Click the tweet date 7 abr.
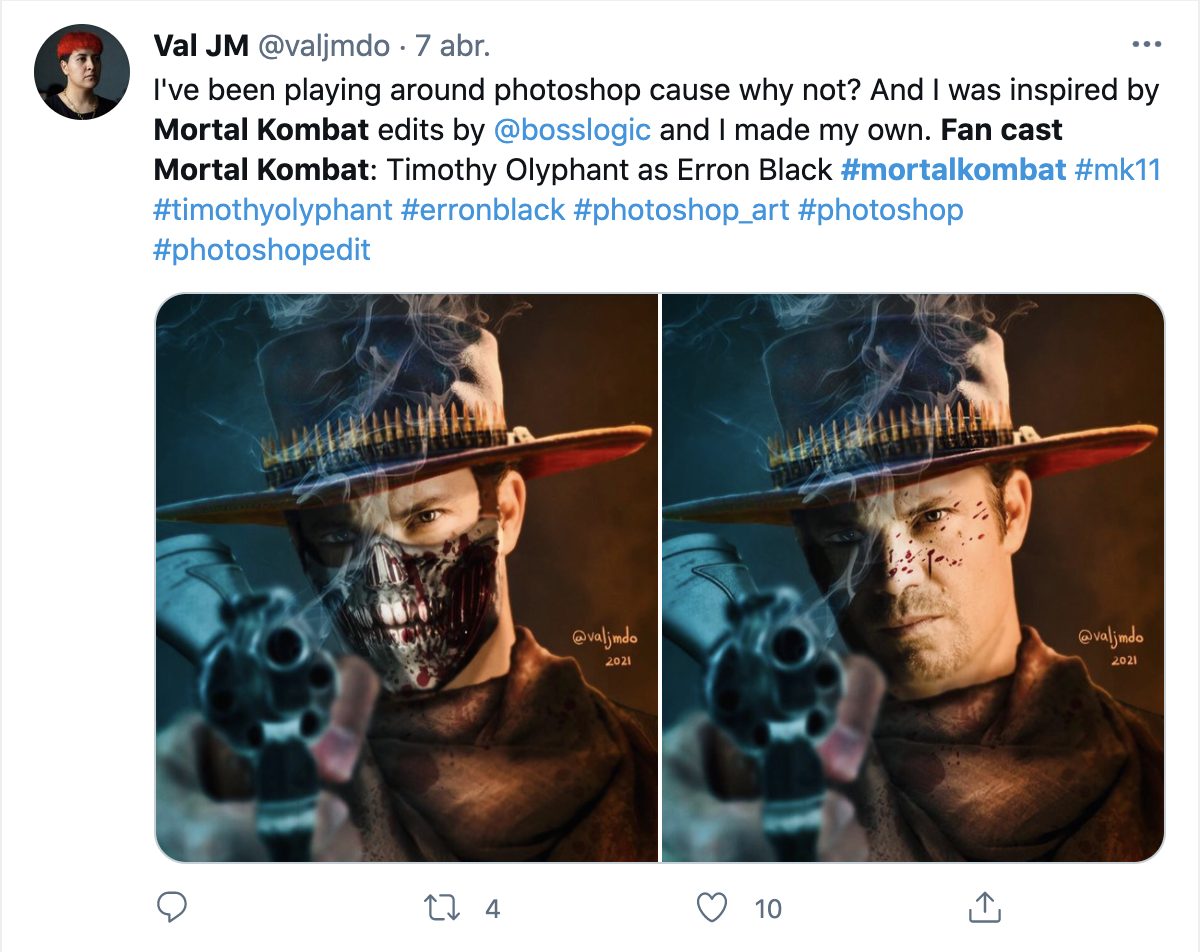This screenshot has width=1202, height=952. 454,45
